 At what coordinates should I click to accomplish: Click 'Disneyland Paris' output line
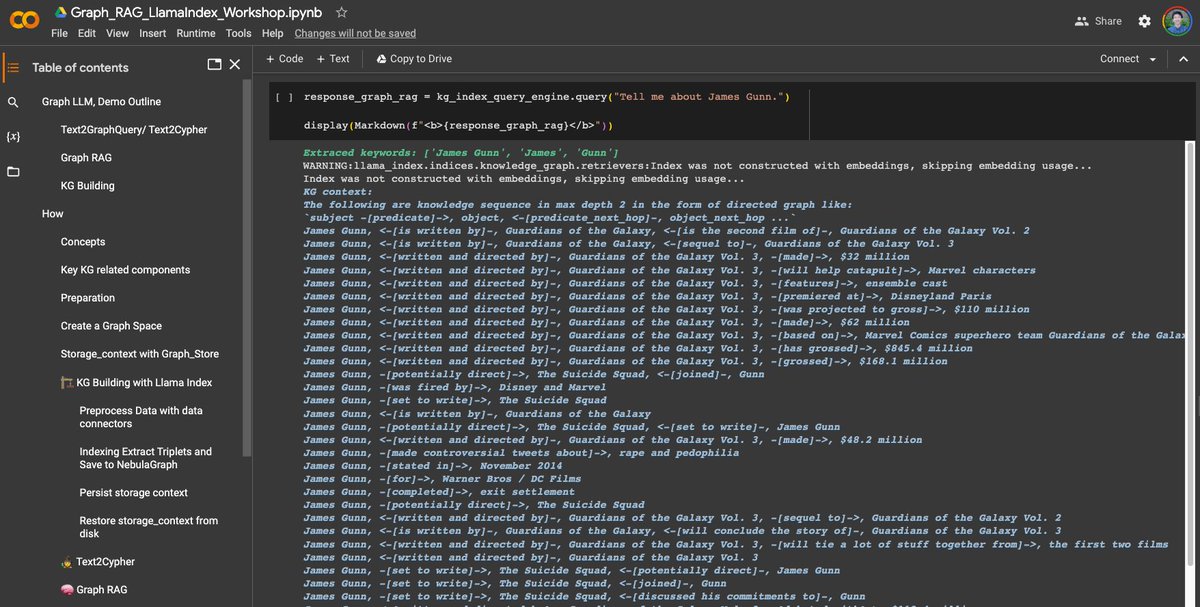tap(647, 296)
